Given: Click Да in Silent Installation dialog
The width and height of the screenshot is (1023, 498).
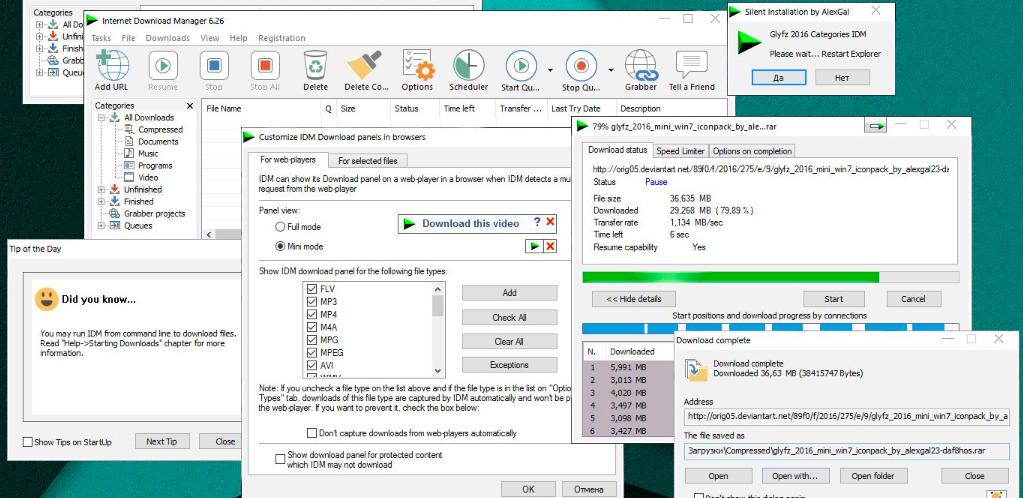Looking at the screenshot, I should point(778,78).
